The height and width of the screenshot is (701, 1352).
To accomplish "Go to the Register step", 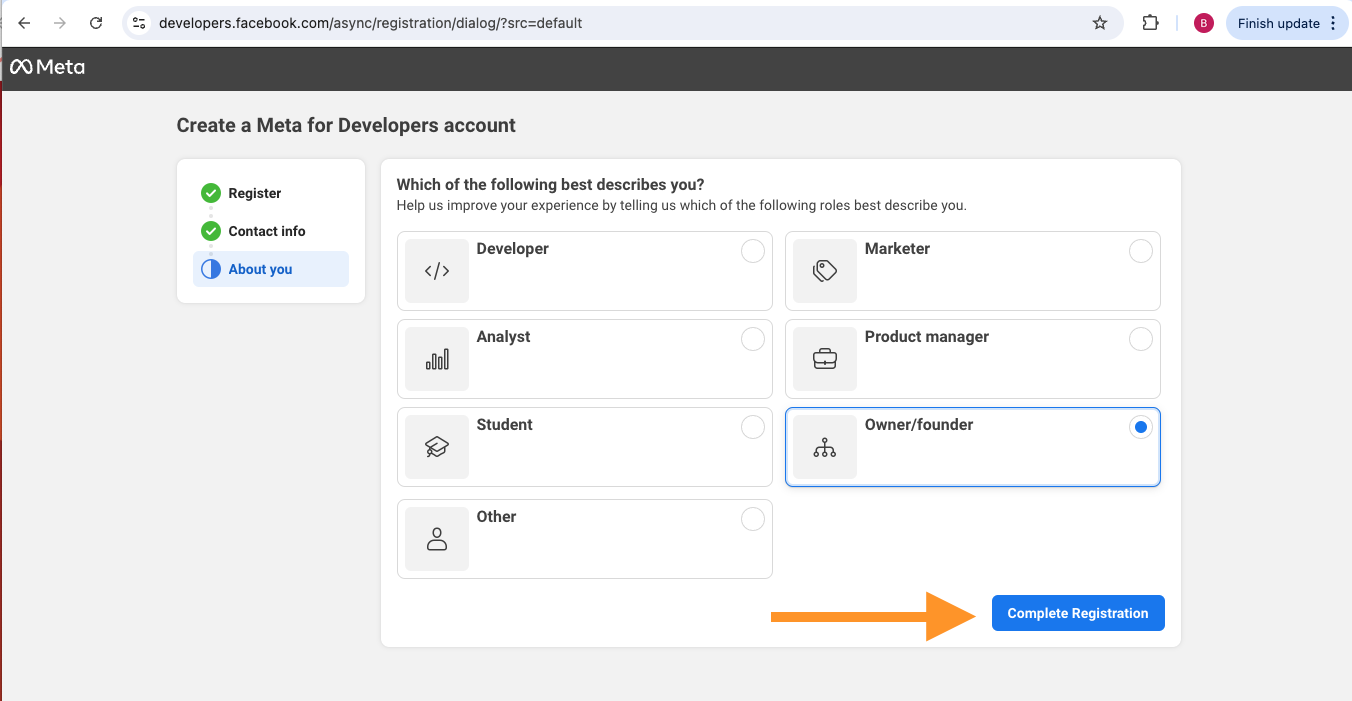I will pos(254,193).
